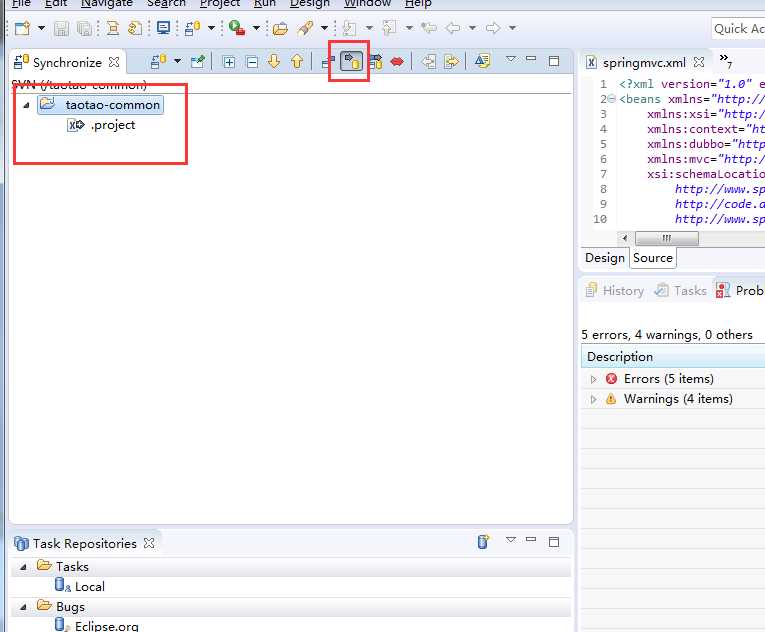Open the Forward history dropdown arrow

[512, 28]
